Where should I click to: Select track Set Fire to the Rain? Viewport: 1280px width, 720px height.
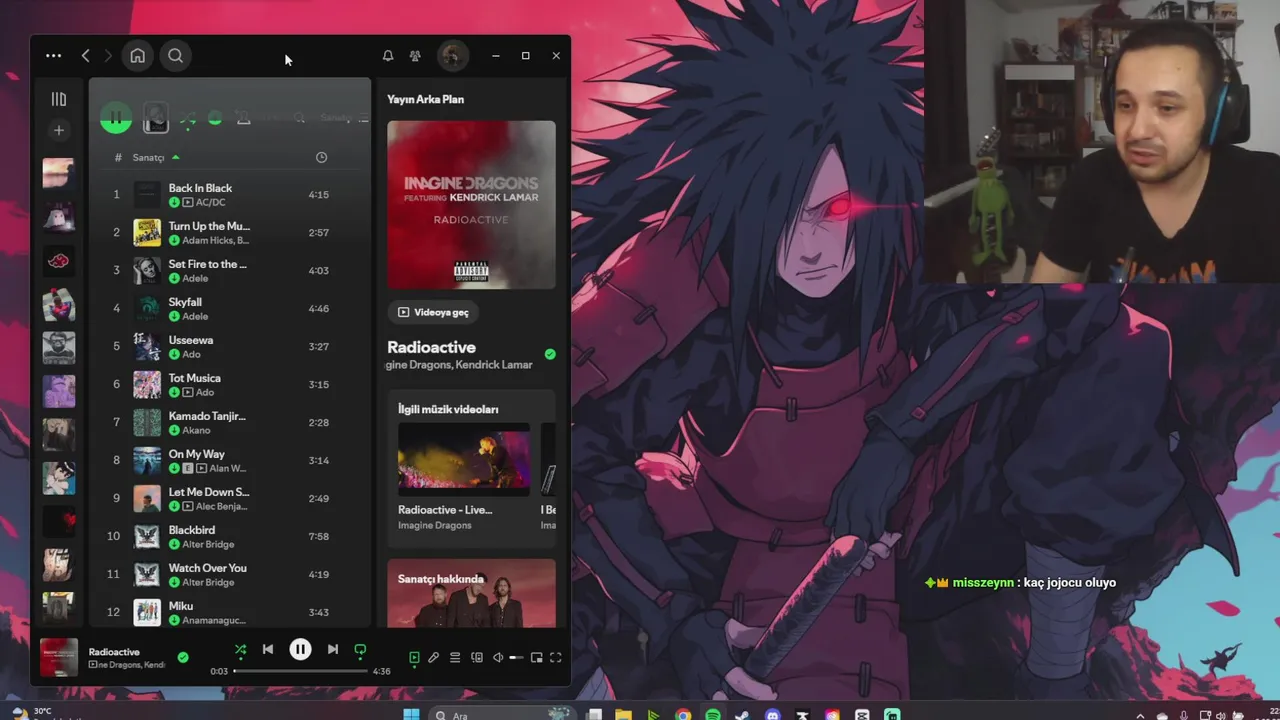coord(230,270)
